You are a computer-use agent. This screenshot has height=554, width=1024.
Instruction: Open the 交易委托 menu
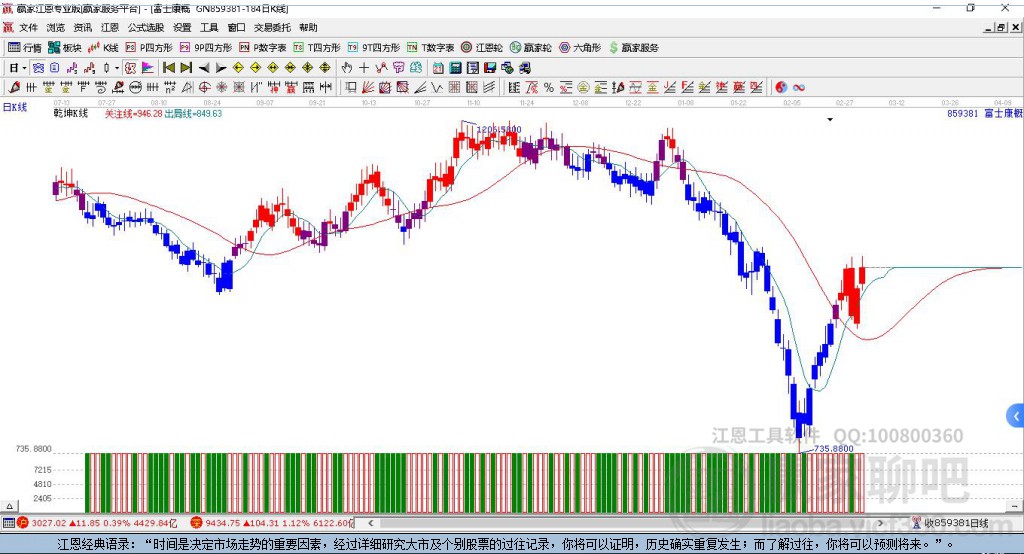pos(272,27)
